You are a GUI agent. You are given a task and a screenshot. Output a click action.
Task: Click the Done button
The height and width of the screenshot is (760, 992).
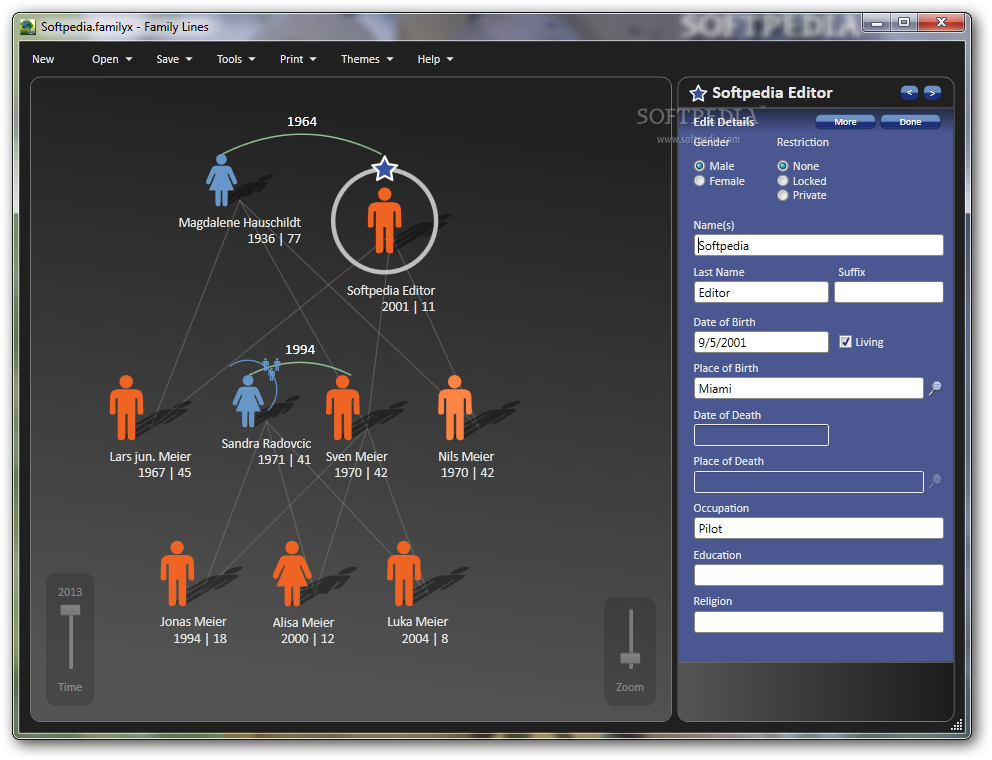click(x=910, y=121)
